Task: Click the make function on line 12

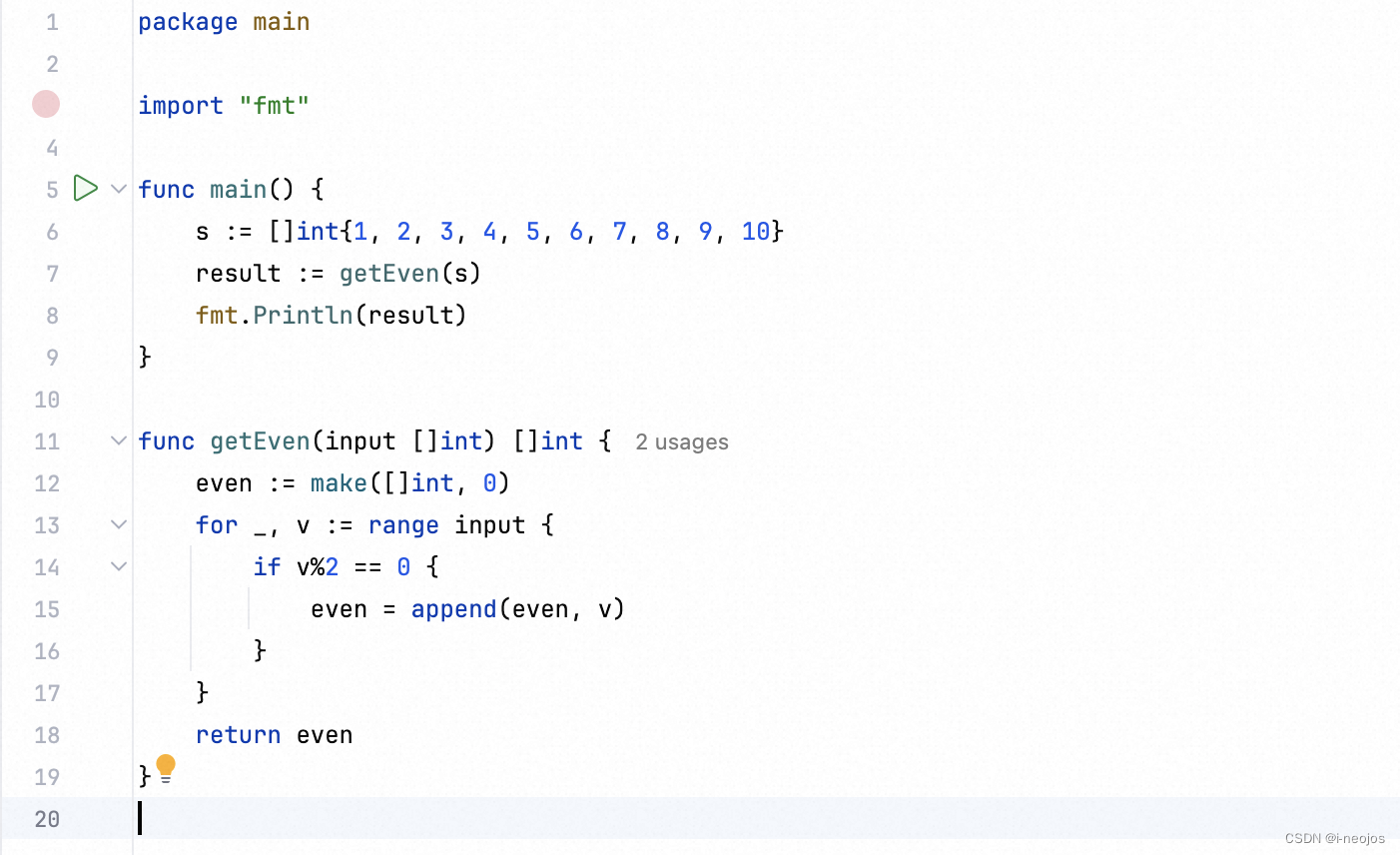Action: coord(339,482)
